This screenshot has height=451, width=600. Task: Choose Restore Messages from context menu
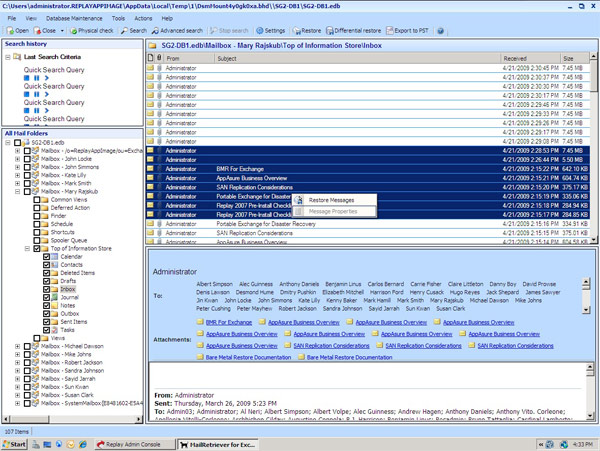(330, 201)
